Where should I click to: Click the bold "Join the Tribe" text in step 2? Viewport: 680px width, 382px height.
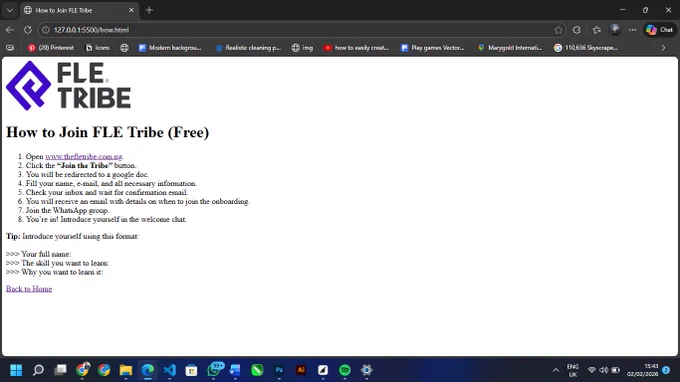85,165
